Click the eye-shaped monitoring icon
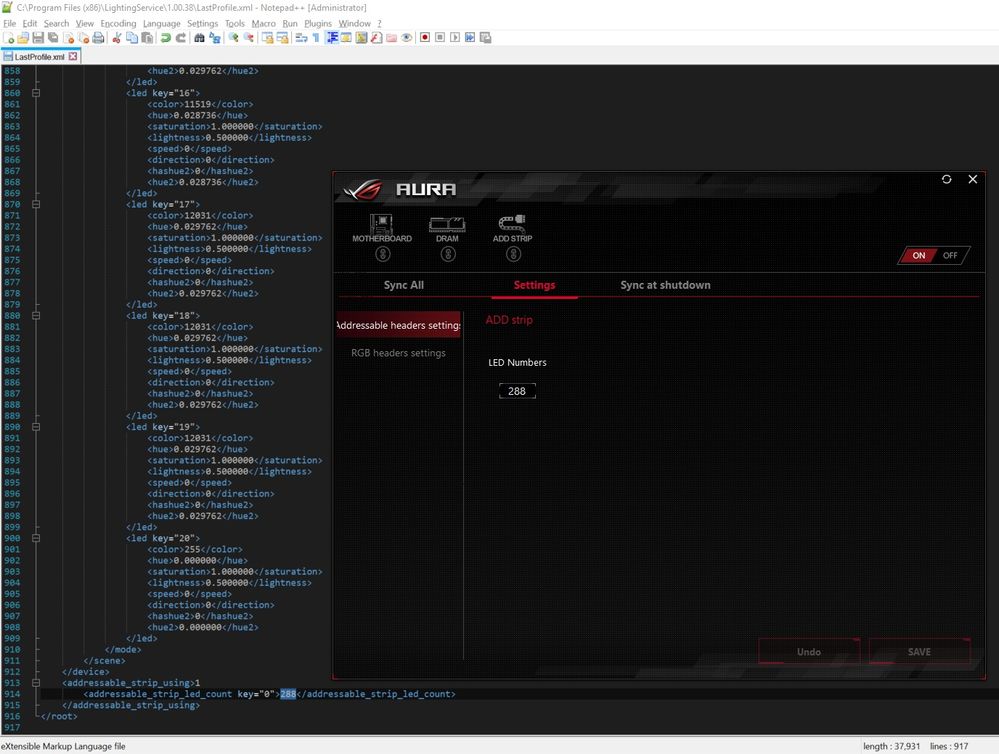 point(406,38)
